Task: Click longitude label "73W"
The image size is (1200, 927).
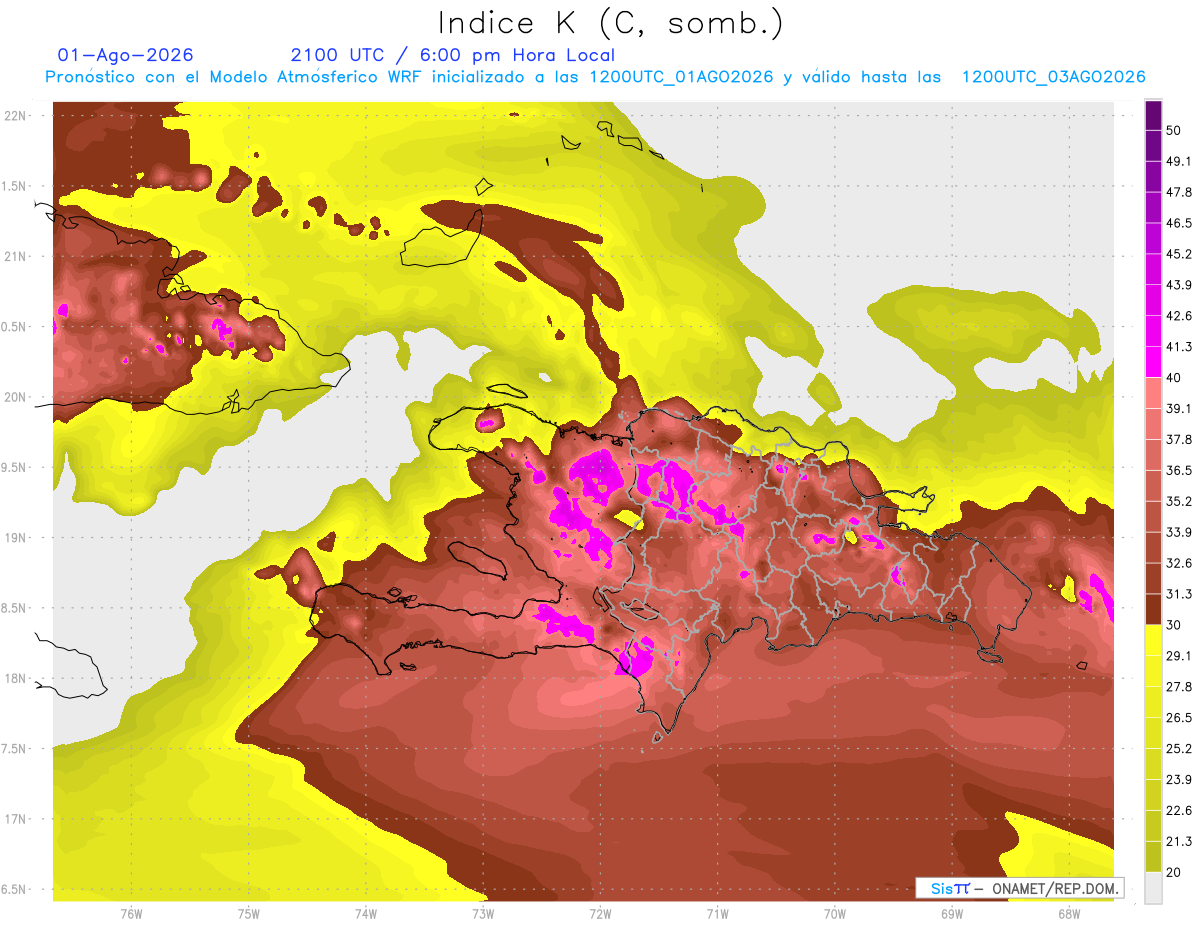Action: coord(483,914)
